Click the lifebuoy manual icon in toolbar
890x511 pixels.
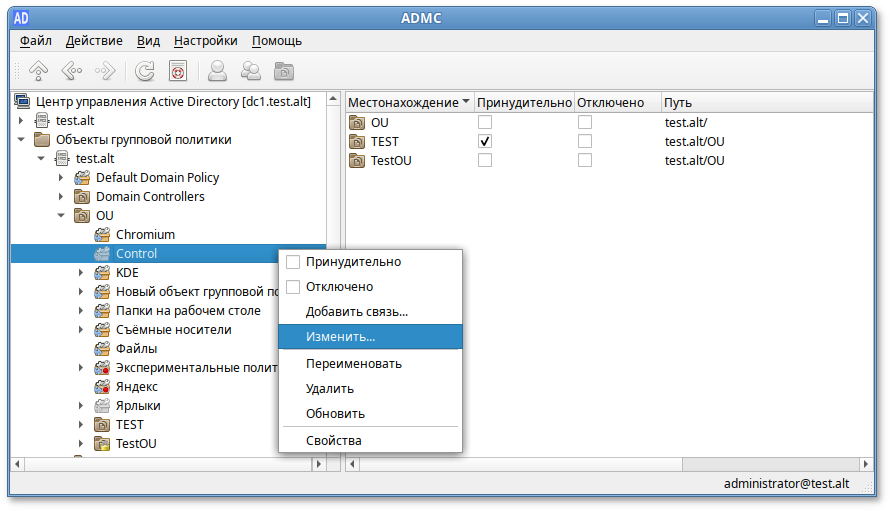pos(178,71)
